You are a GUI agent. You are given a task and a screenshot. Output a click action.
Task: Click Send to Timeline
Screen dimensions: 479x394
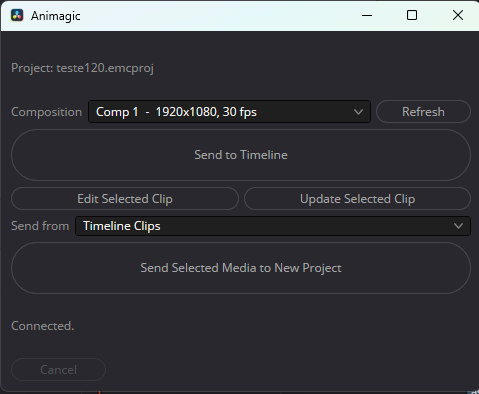click(x=241, y=155)
